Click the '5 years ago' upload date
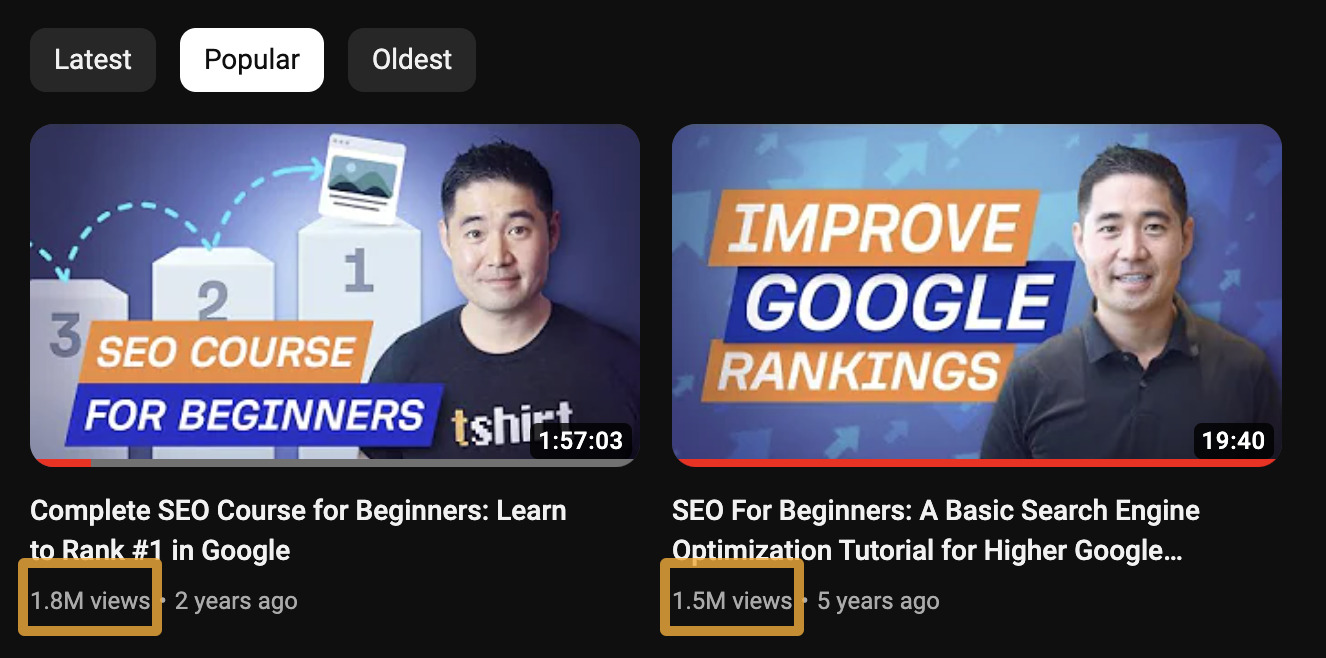Image resolution: width=1326 pixels, height=658 pixels. (878, 601)
